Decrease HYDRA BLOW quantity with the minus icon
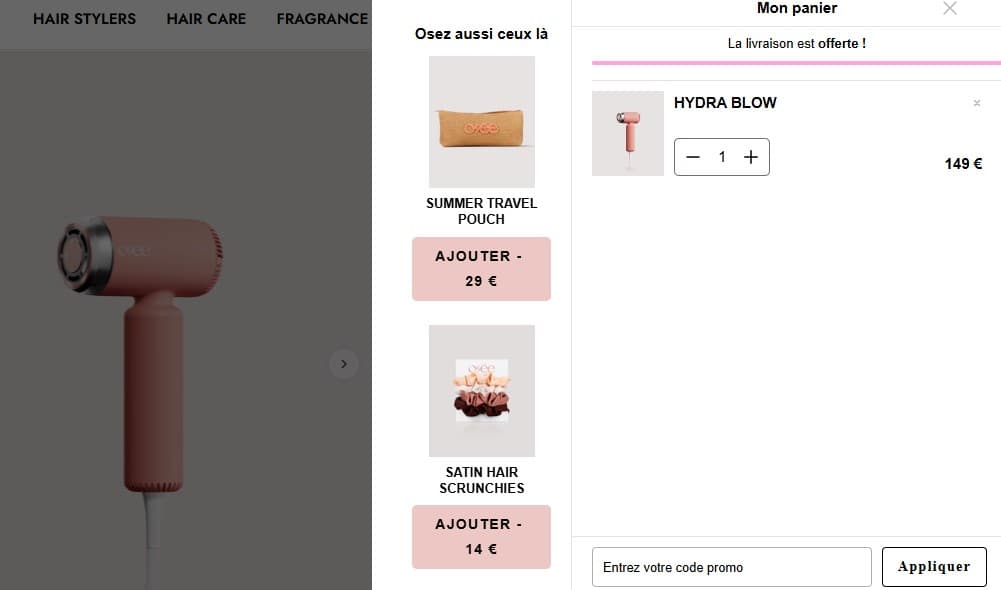The width and height of the screenshot is (1001, 590). click(693, 157)
